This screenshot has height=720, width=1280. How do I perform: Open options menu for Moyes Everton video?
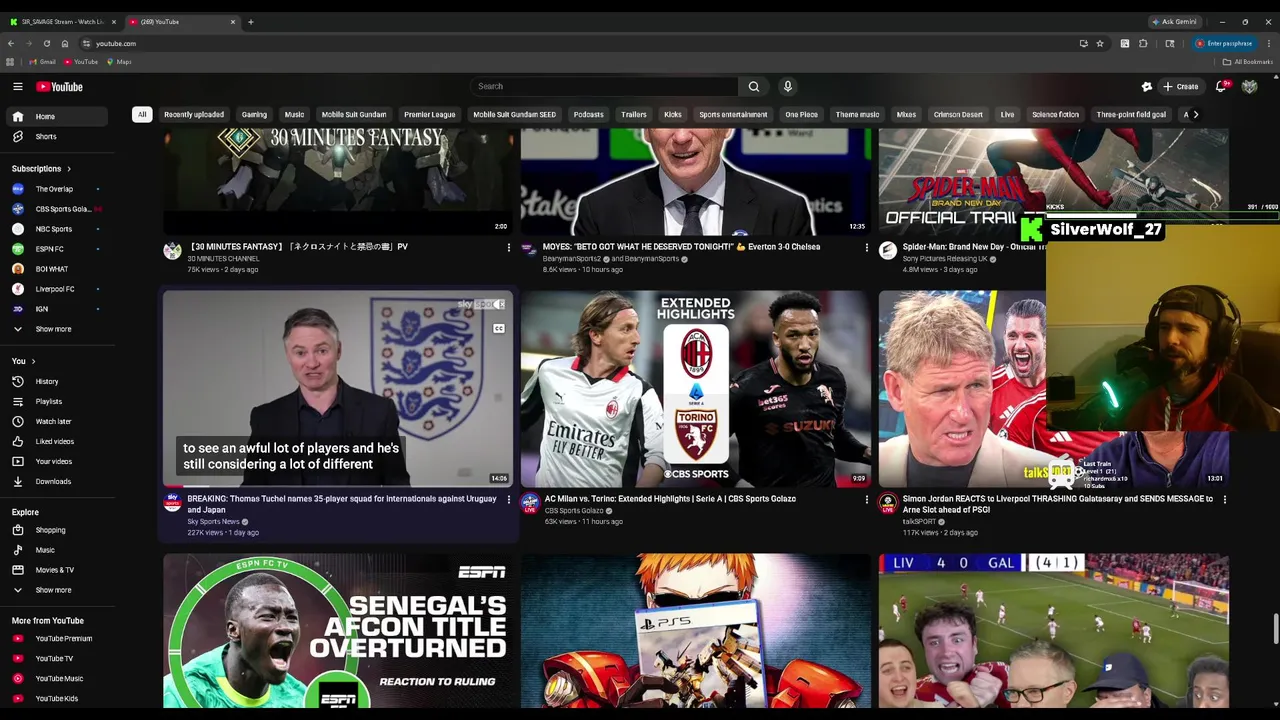[x=866, y=247]
